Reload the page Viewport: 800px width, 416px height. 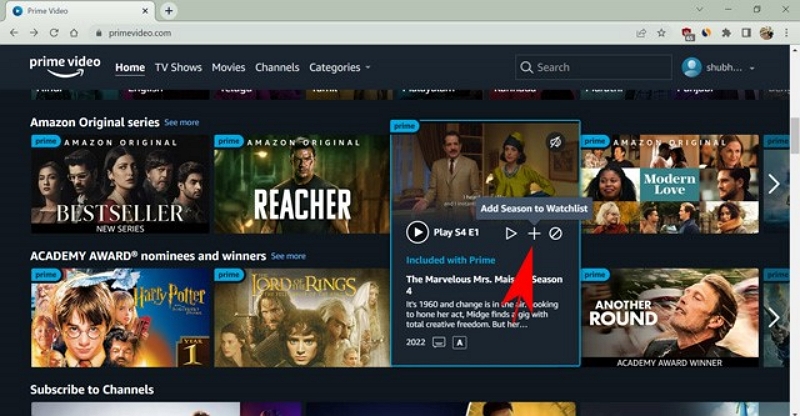[x=54, y=33]
